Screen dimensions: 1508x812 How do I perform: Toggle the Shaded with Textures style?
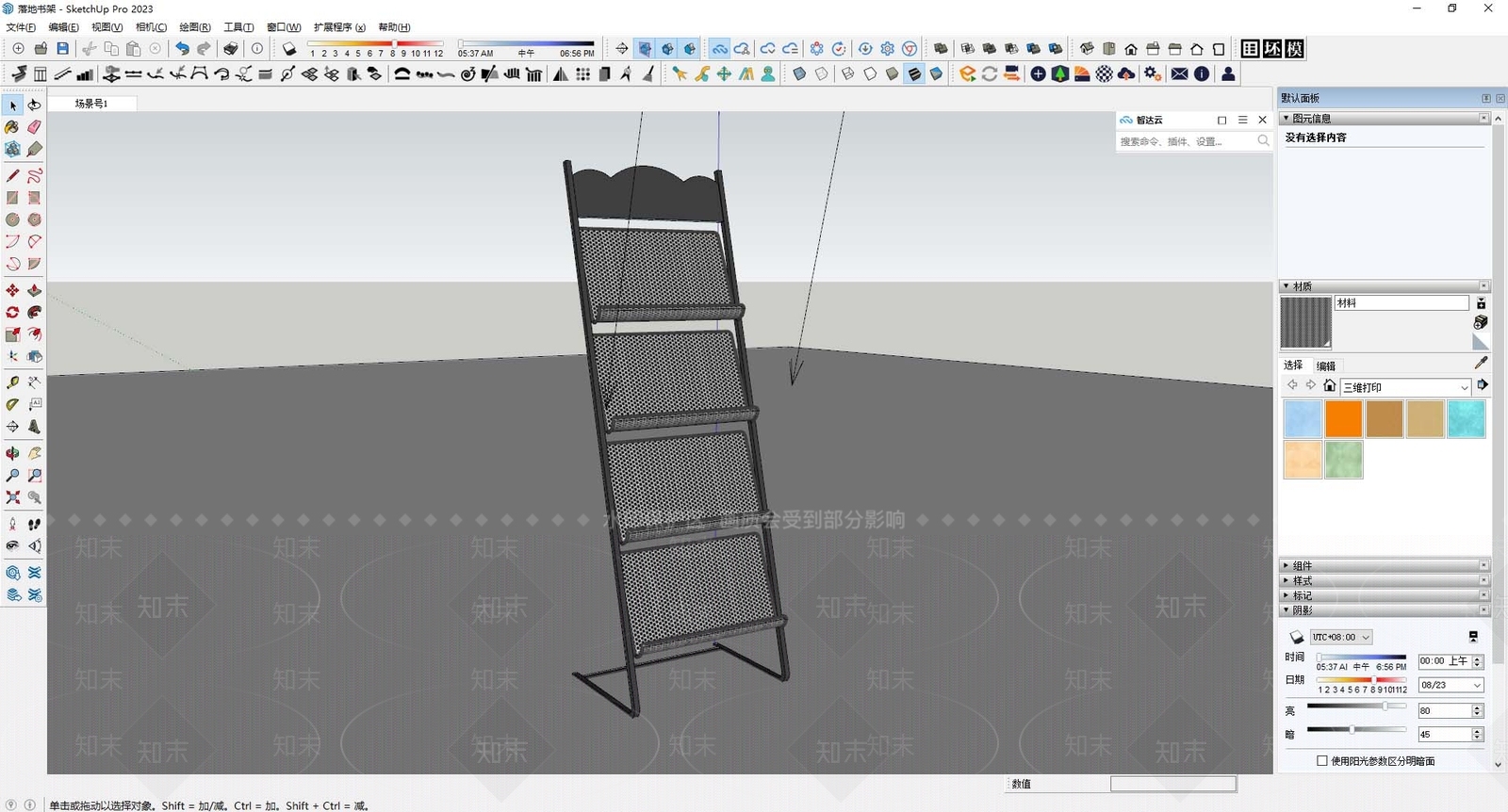point(914,73)
